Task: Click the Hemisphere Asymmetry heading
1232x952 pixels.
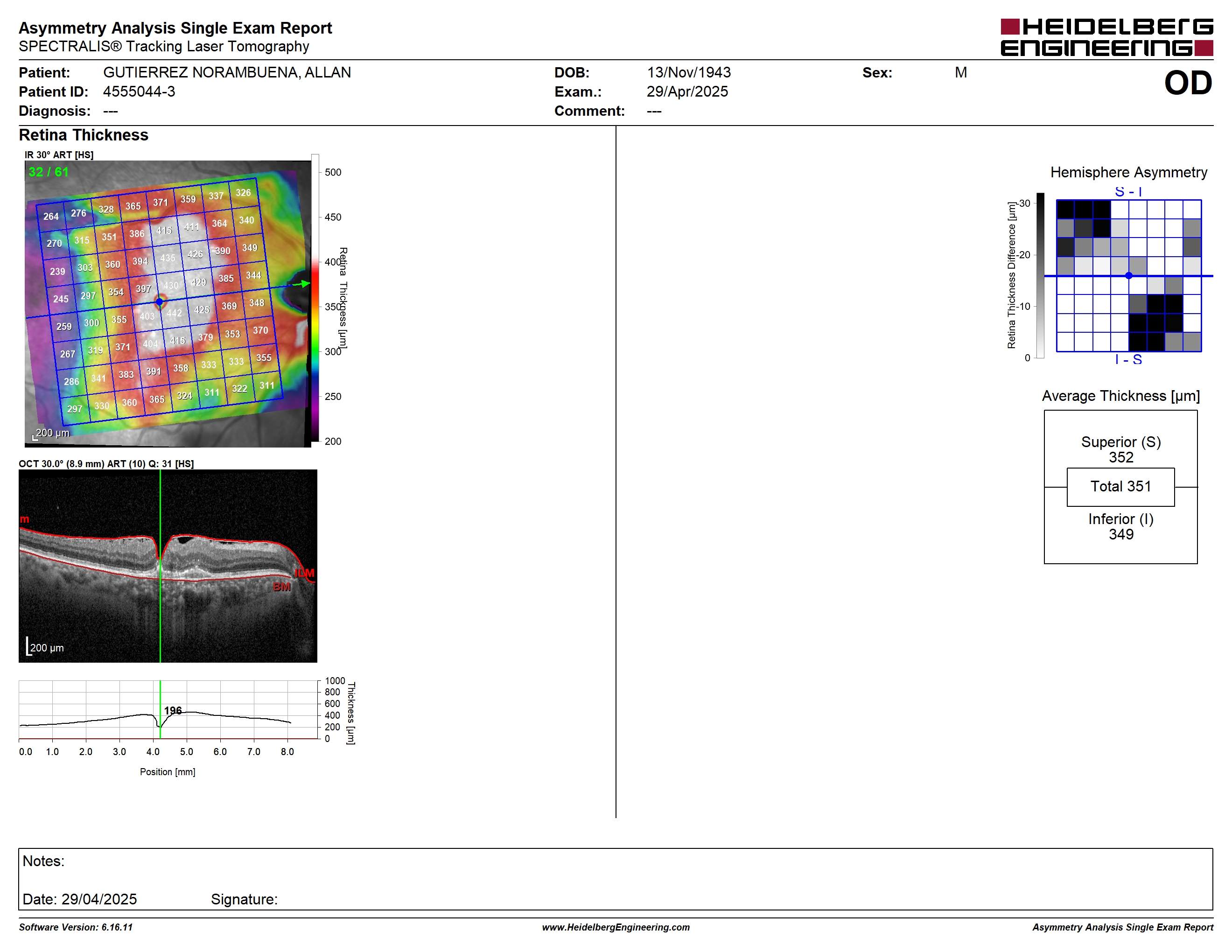Action: (x=1129, y=172)
